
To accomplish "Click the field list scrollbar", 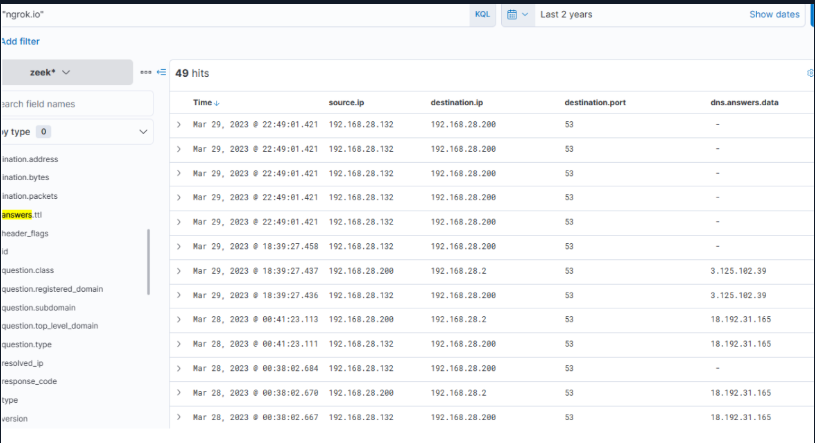I will [x=149, y=262].
